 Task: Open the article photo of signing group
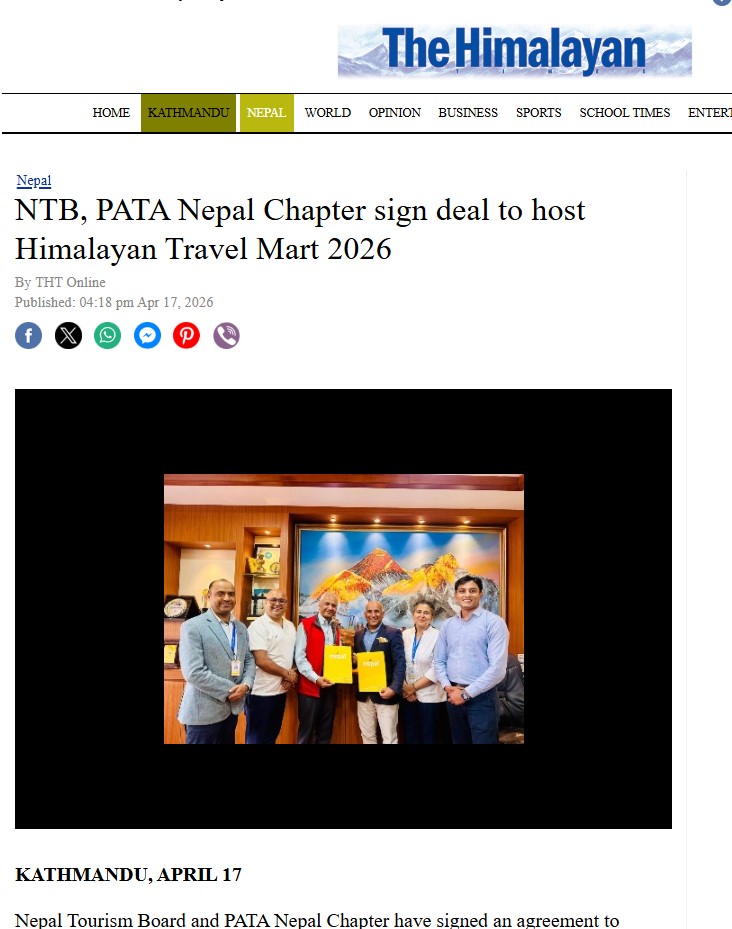(344, 608)
